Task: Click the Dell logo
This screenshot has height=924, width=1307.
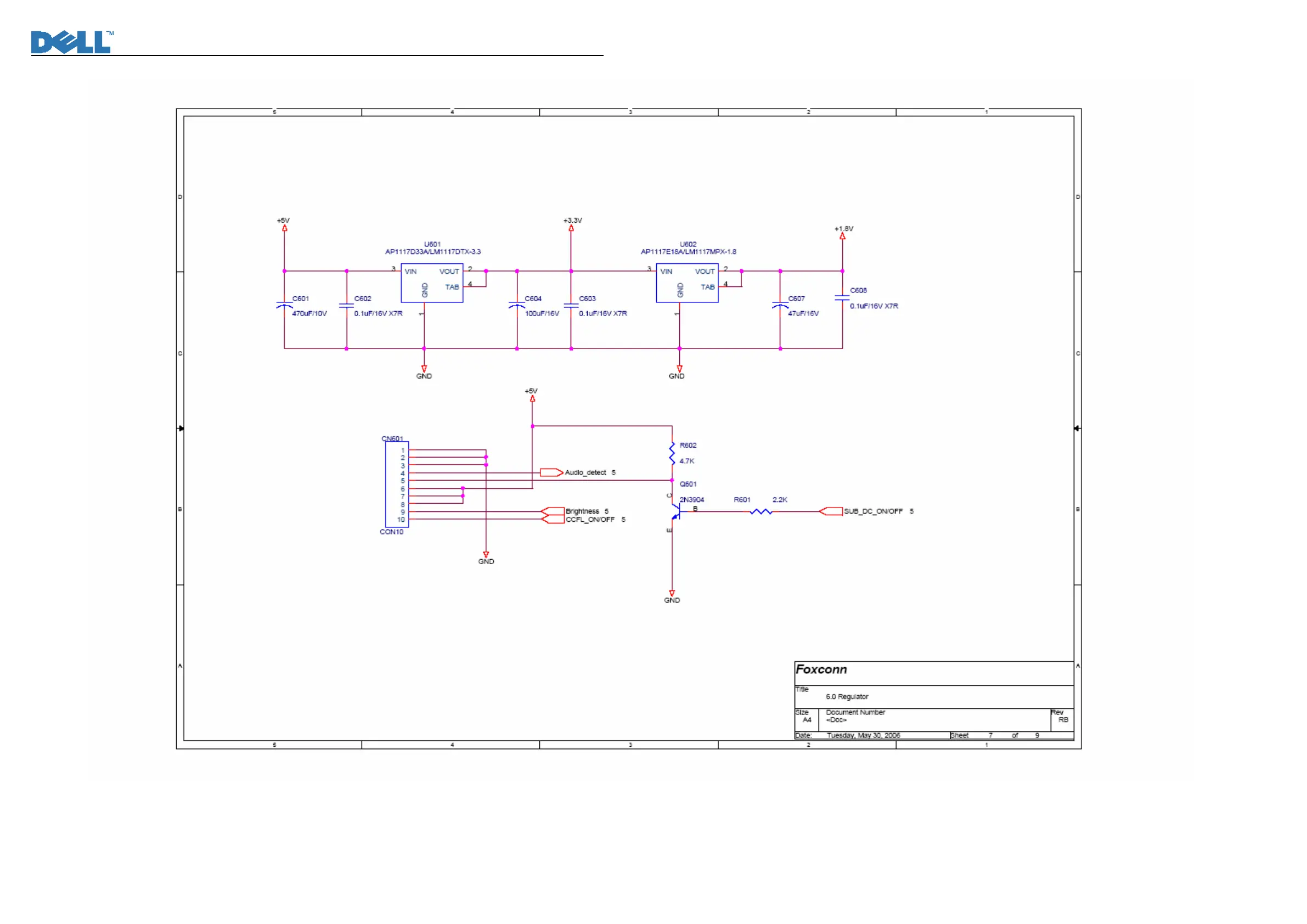Action: (x=72, y=42)
